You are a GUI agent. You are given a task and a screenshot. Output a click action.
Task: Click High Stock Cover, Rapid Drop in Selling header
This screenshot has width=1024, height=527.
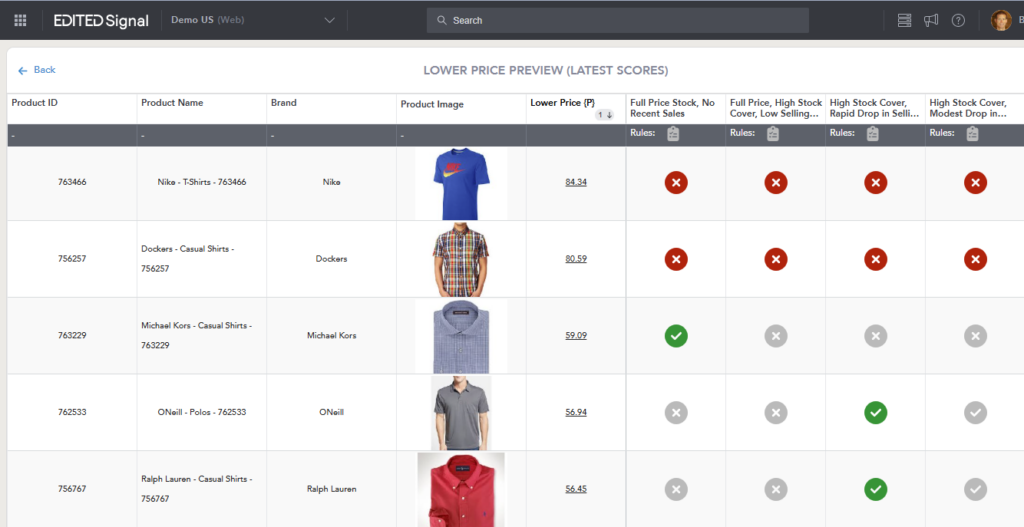click(x=874, y=108)
